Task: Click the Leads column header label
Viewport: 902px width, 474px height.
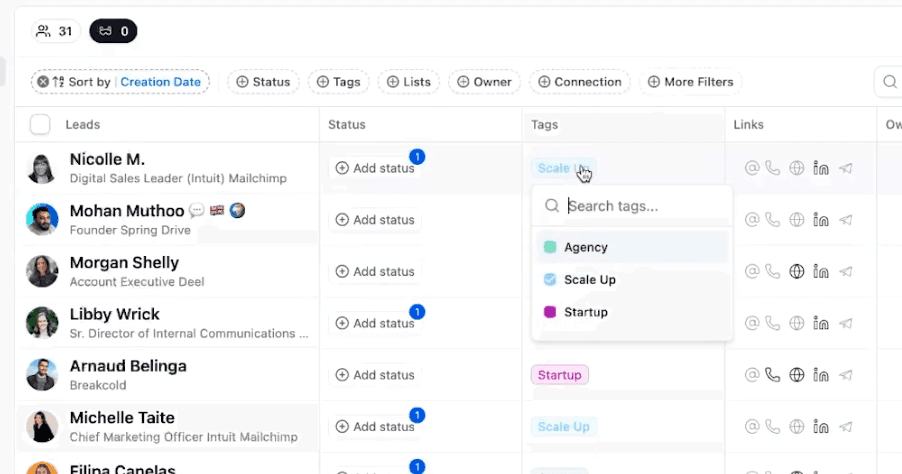Action: pyautogui.click(x=83, y=124)
